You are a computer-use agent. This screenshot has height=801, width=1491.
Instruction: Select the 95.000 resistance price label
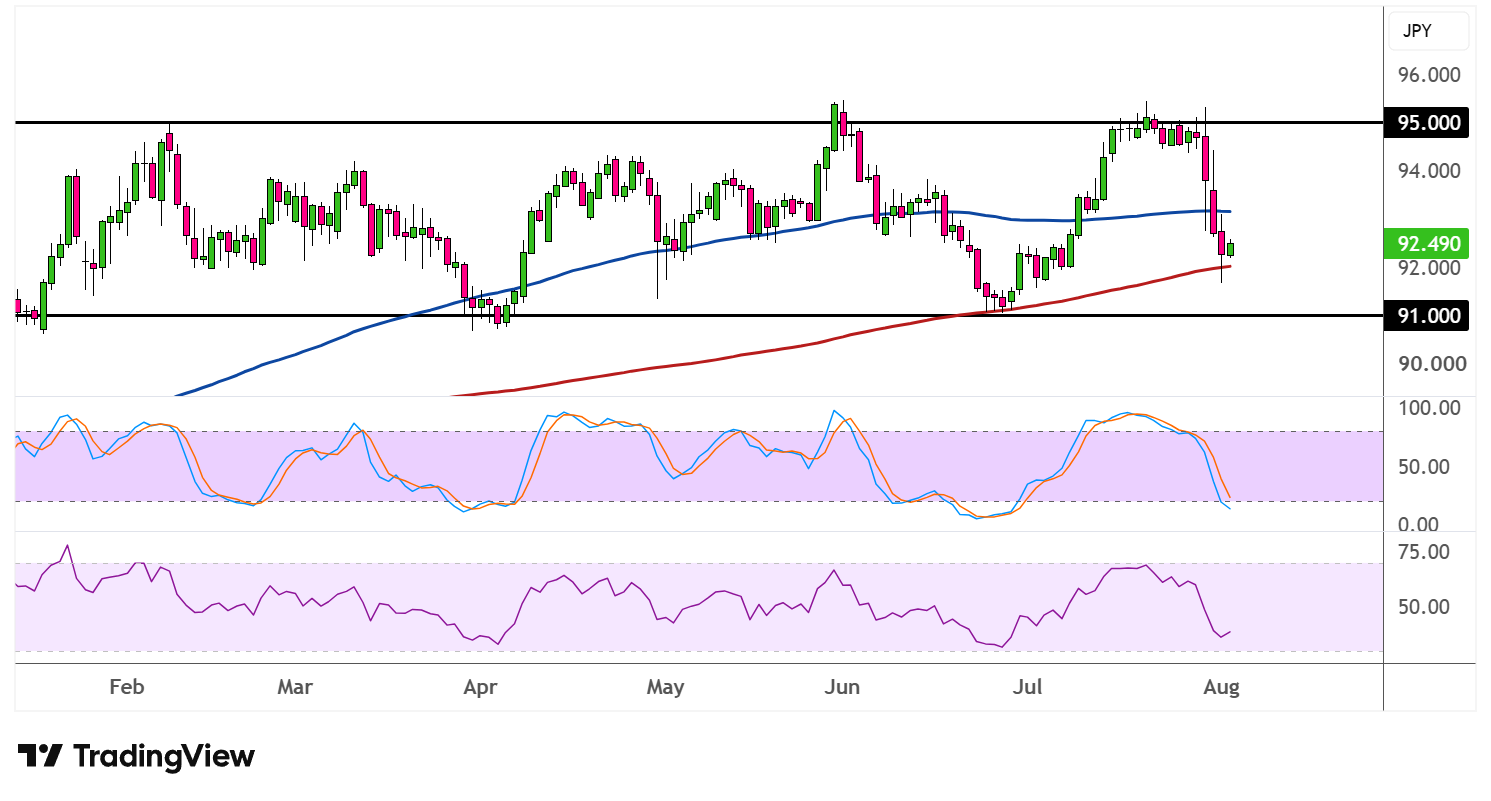(x=1427, y=123)
